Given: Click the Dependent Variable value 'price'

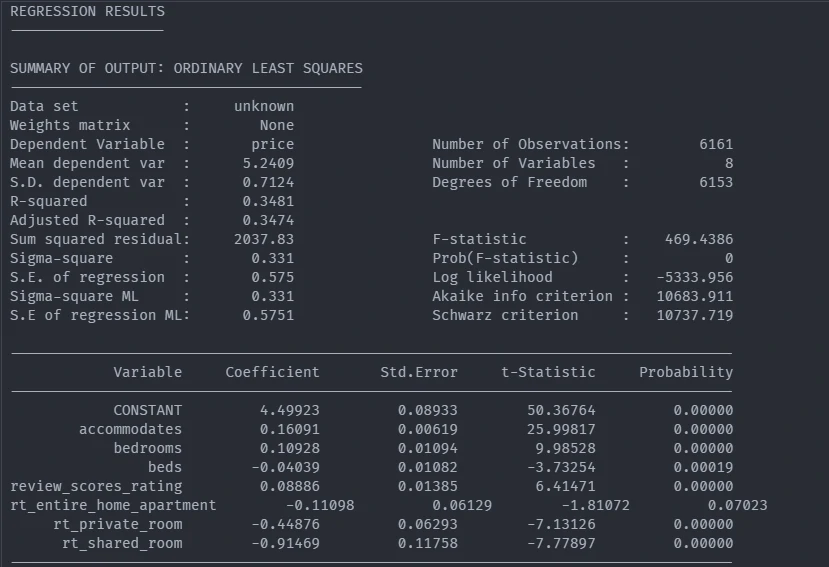Looking at the screenshot, I should [272, 144].
